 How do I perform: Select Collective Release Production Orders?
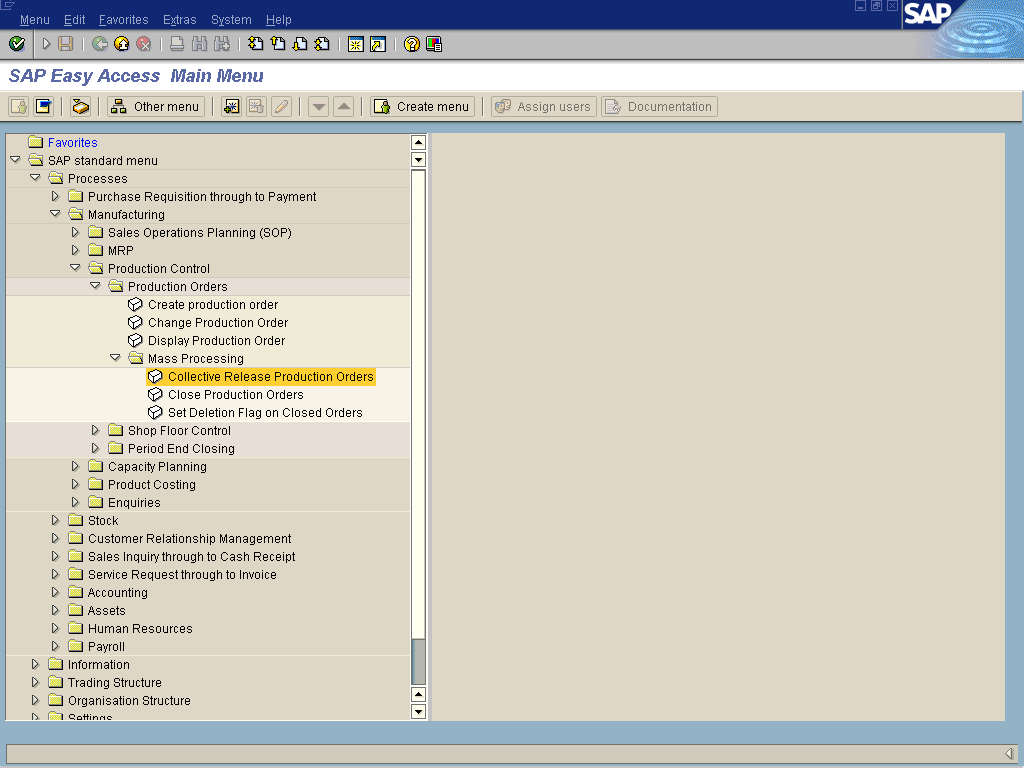click(270, 377)
